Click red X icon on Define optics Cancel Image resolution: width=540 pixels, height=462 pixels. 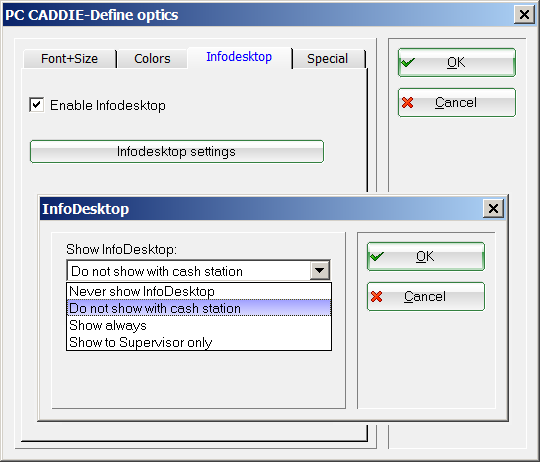coord(407,103)
